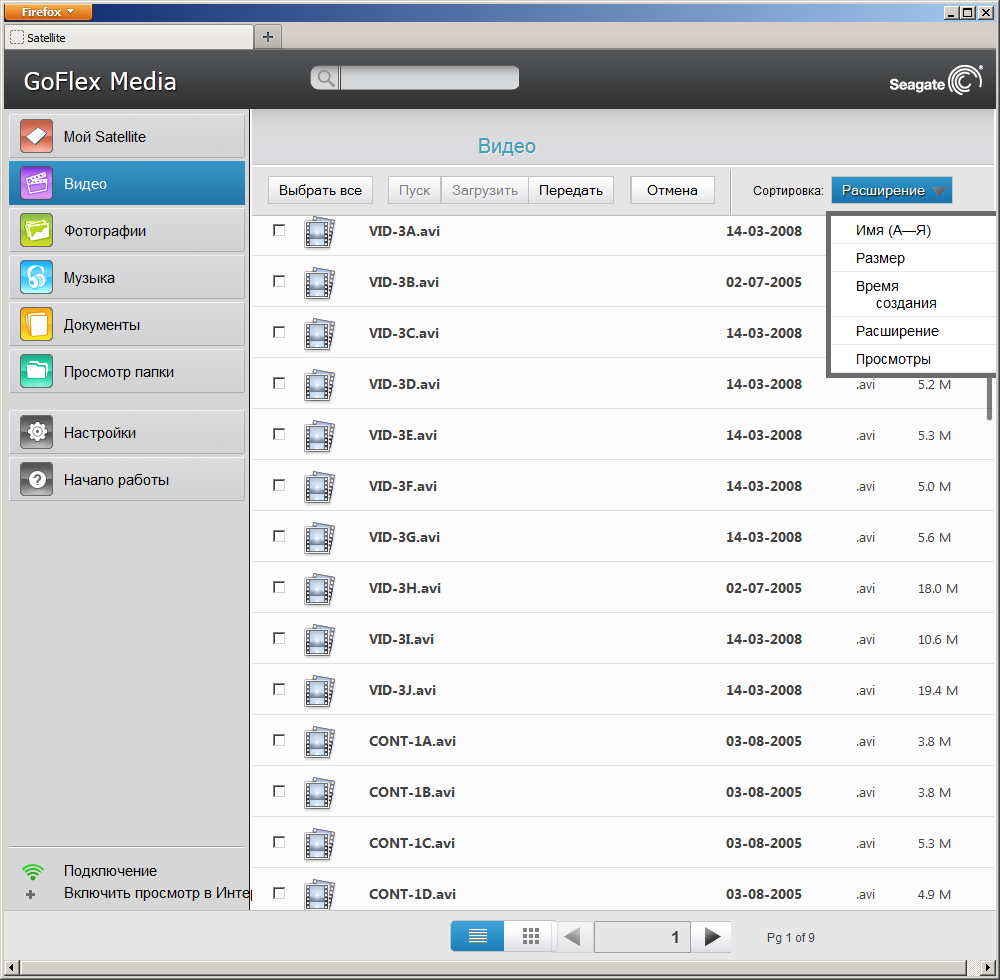The height and width of the screenshot is (980, 1000).
Task: Click the film icon of VID-3E.avi
Action: point(319,436)
